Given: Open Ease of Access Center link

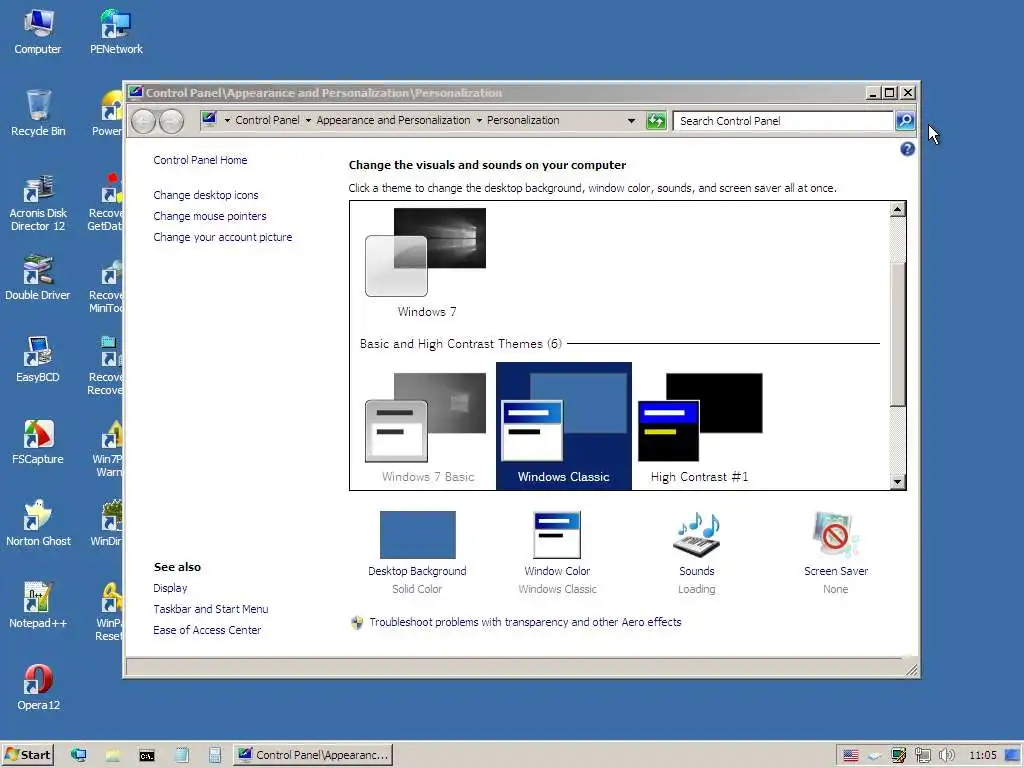Looking at the screenshot, I should (x=207, y=630).
